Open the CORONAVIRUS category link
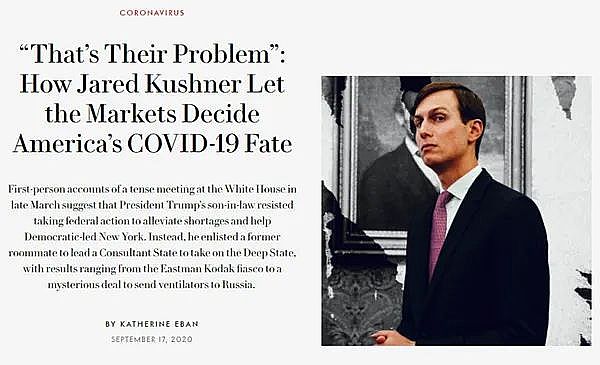Viewport: 600px width, 365px height. pos(152,13)
